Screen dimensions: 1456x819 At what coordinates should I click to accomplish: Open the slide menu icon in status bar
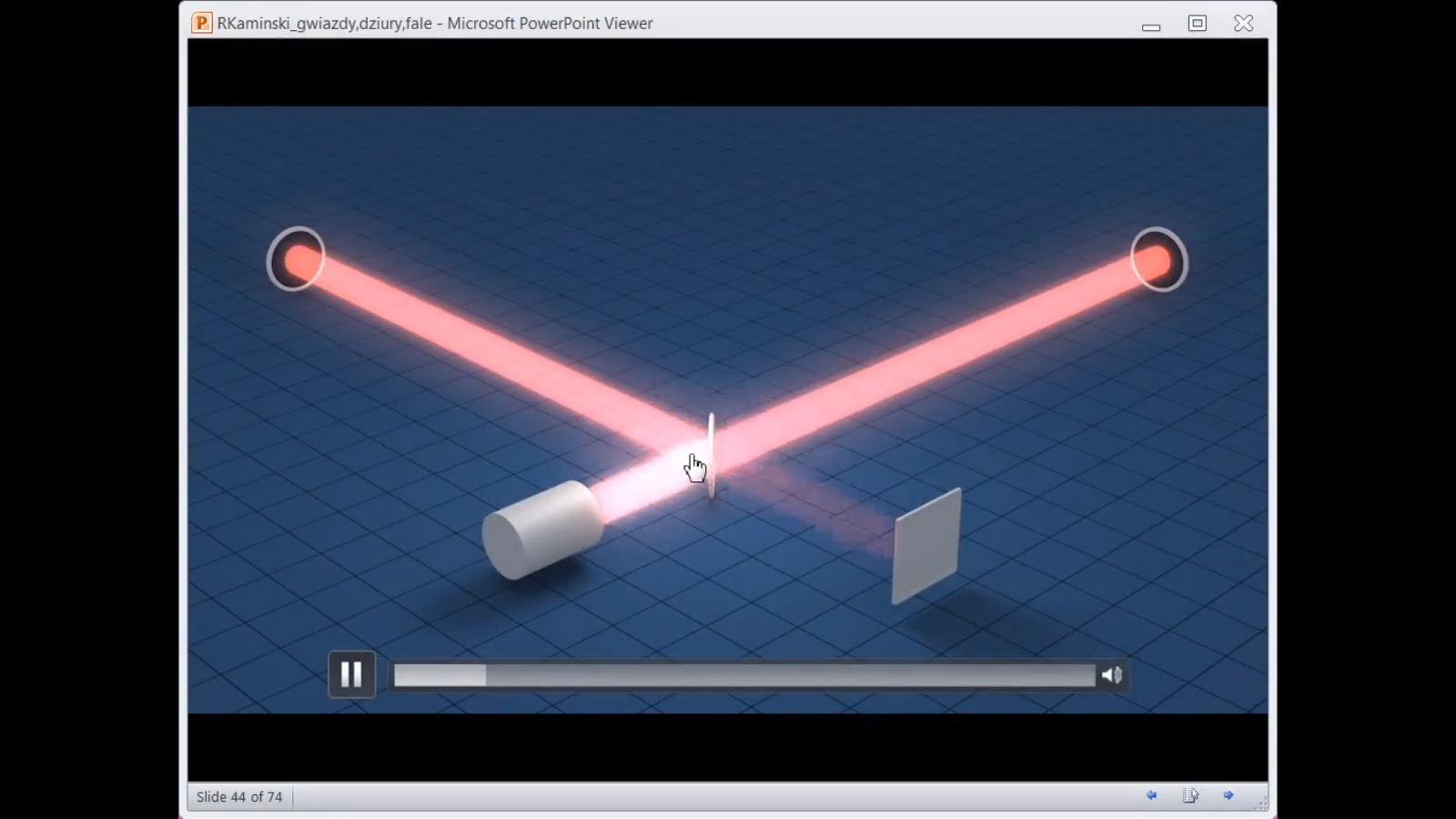tap(1190, 795)
